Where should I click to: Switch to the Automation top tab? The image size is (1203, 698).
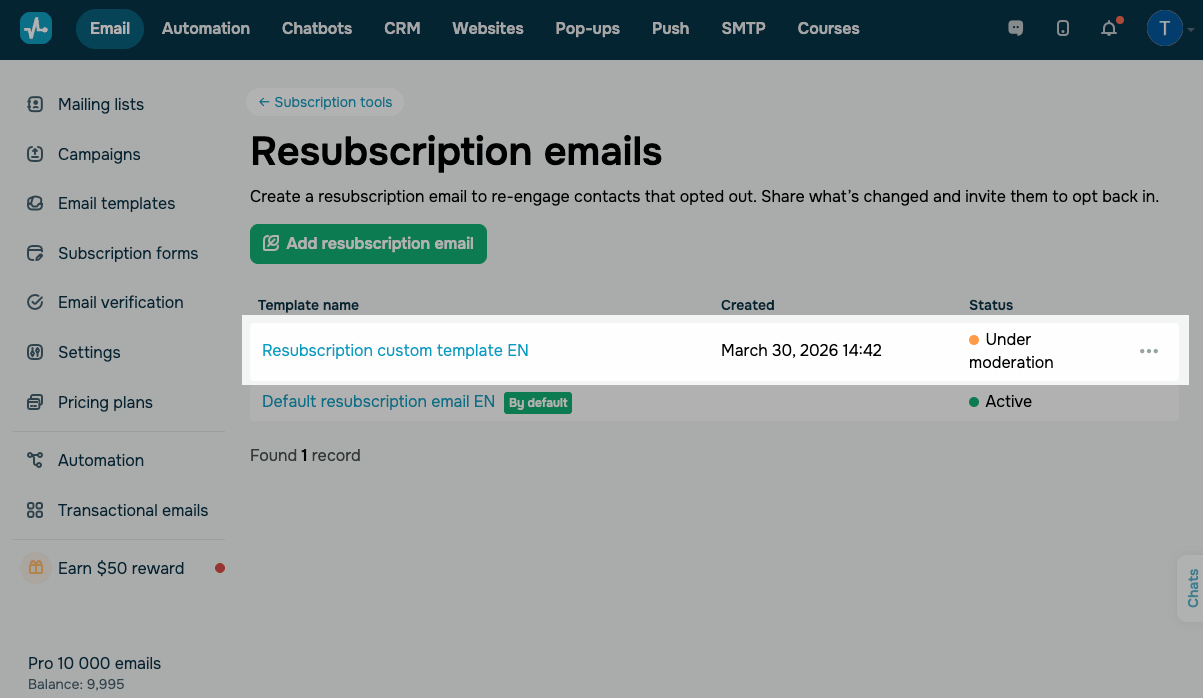tap(206, 28)
